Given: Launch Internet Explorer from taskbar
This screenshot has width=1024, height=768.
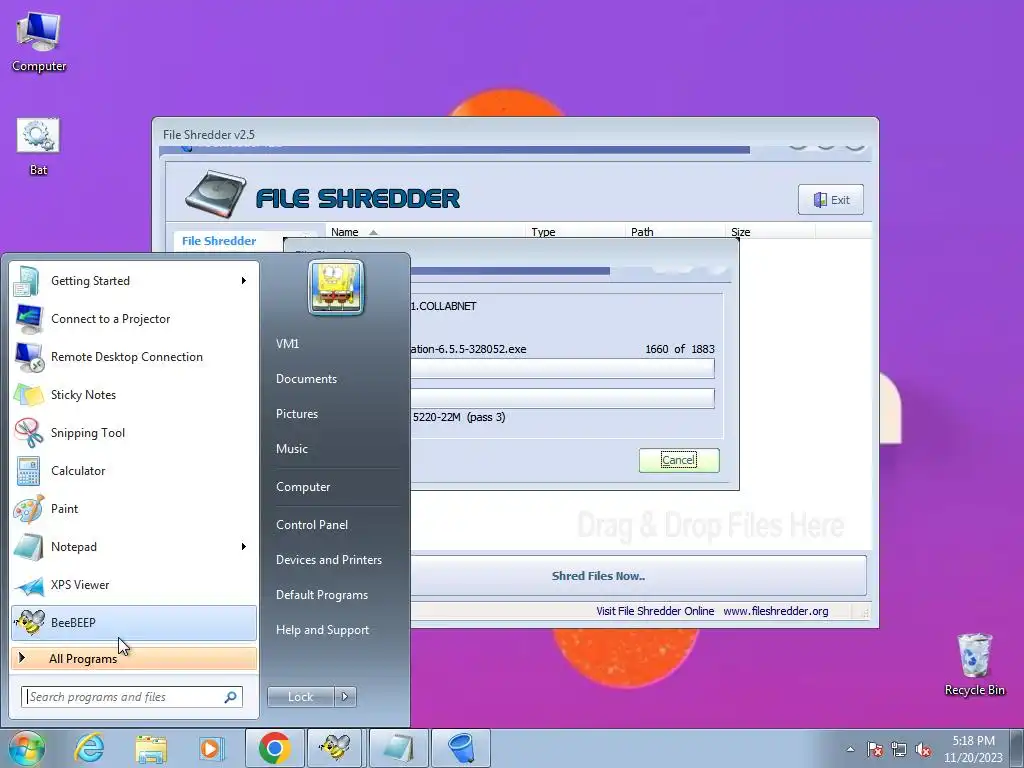Looking at the screenshot, I should tap(89, 748).
